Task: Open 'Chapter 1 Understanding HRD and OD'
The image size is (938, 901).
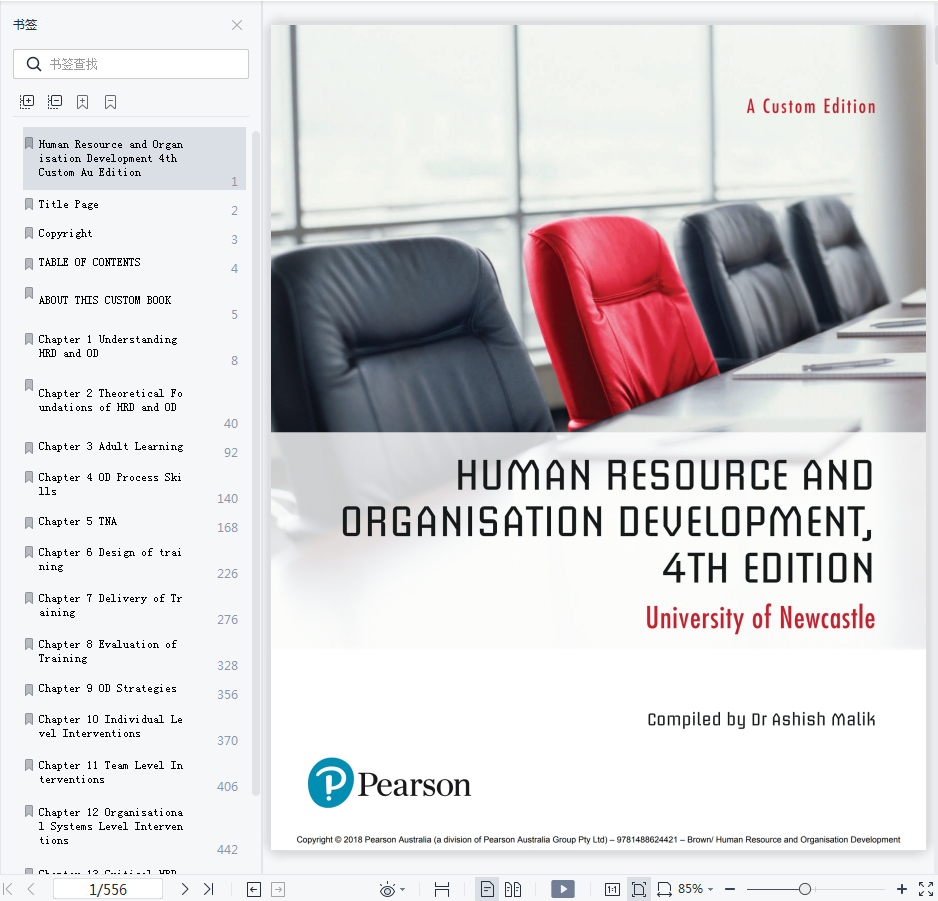Action: click(134, 346)
